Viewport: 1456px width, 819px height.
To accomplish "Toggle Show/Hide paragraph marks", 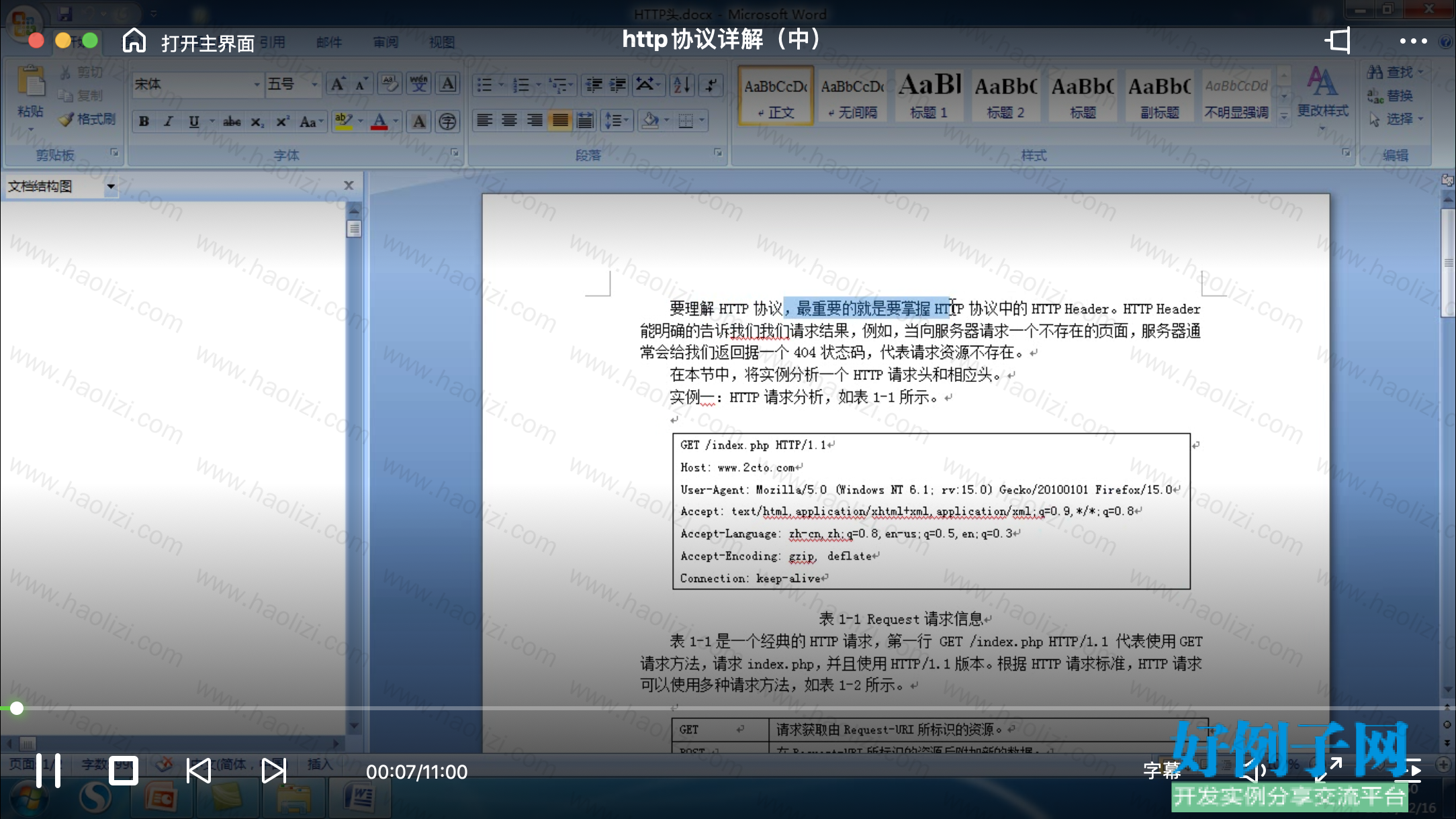I will click(x=711, y=85).
